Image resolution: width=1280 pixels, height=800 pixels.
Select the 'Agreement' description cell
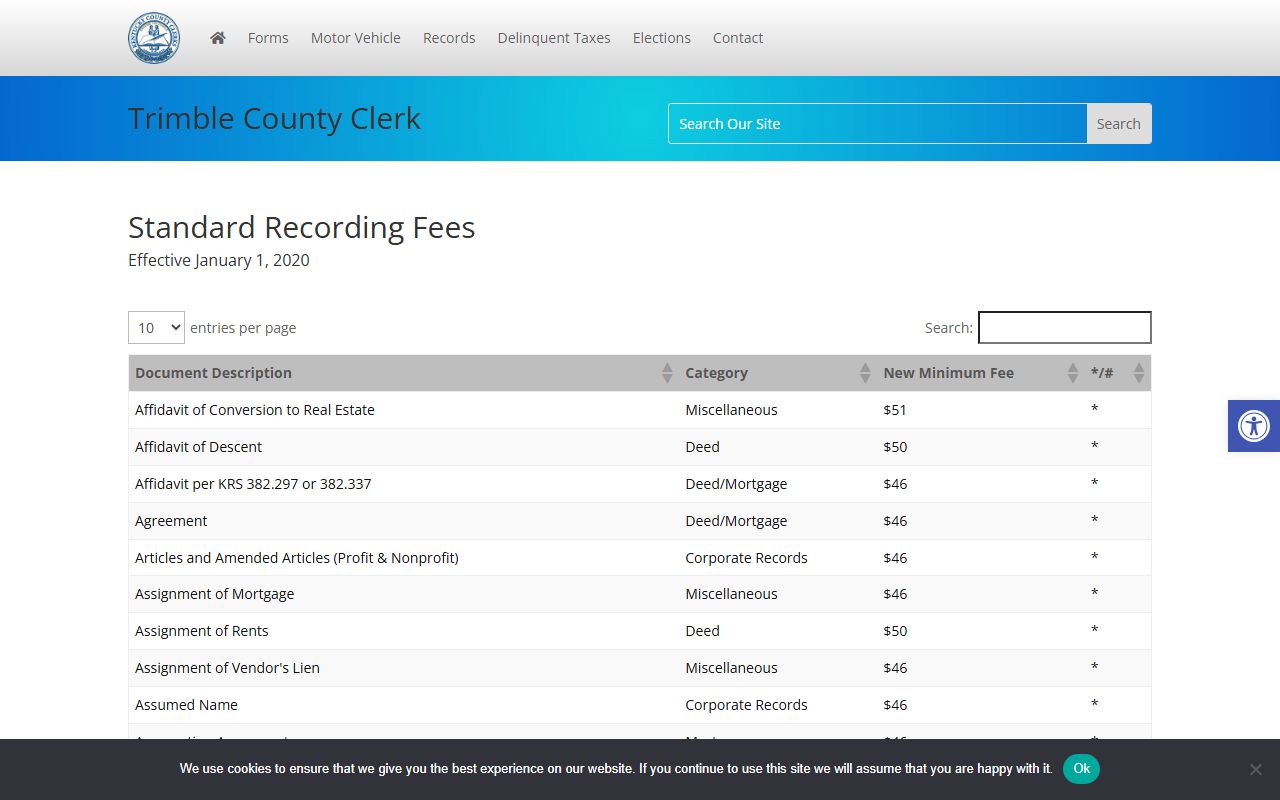(x=403, y=521)
